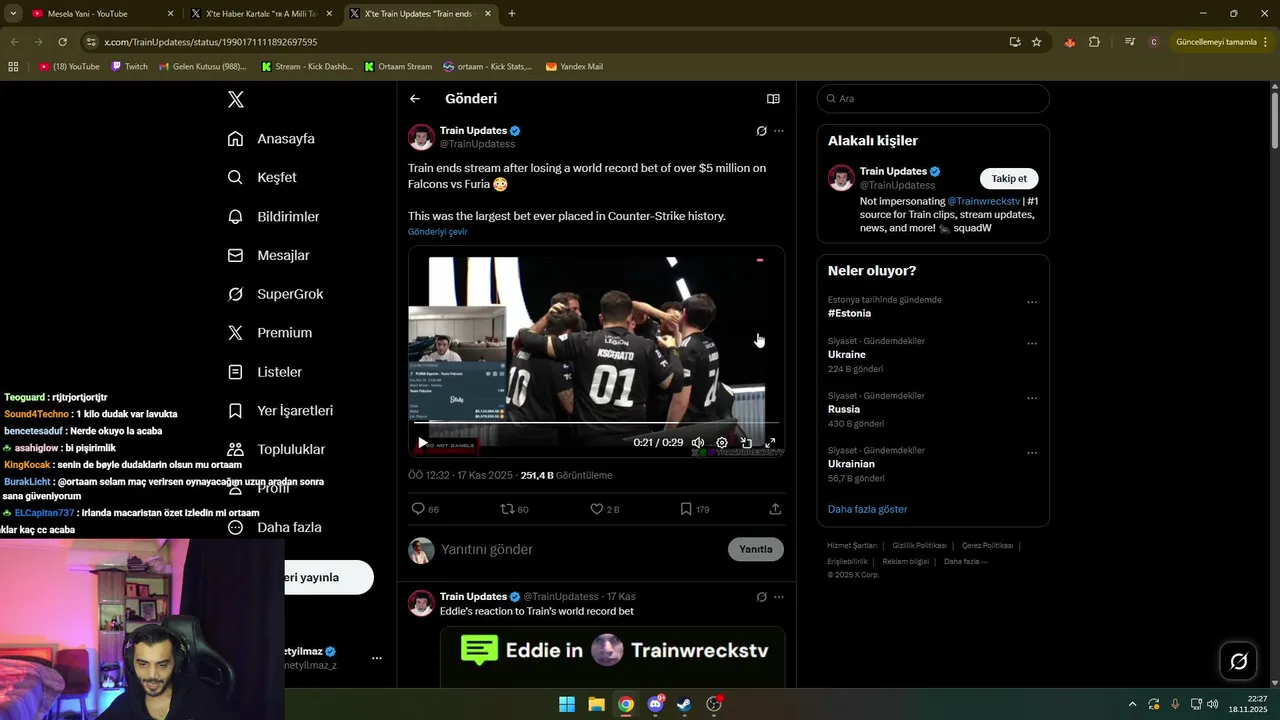The height and width of the screenshot is (720, 1280).
Task: Open a new browser tab
Action: (512, 14)
